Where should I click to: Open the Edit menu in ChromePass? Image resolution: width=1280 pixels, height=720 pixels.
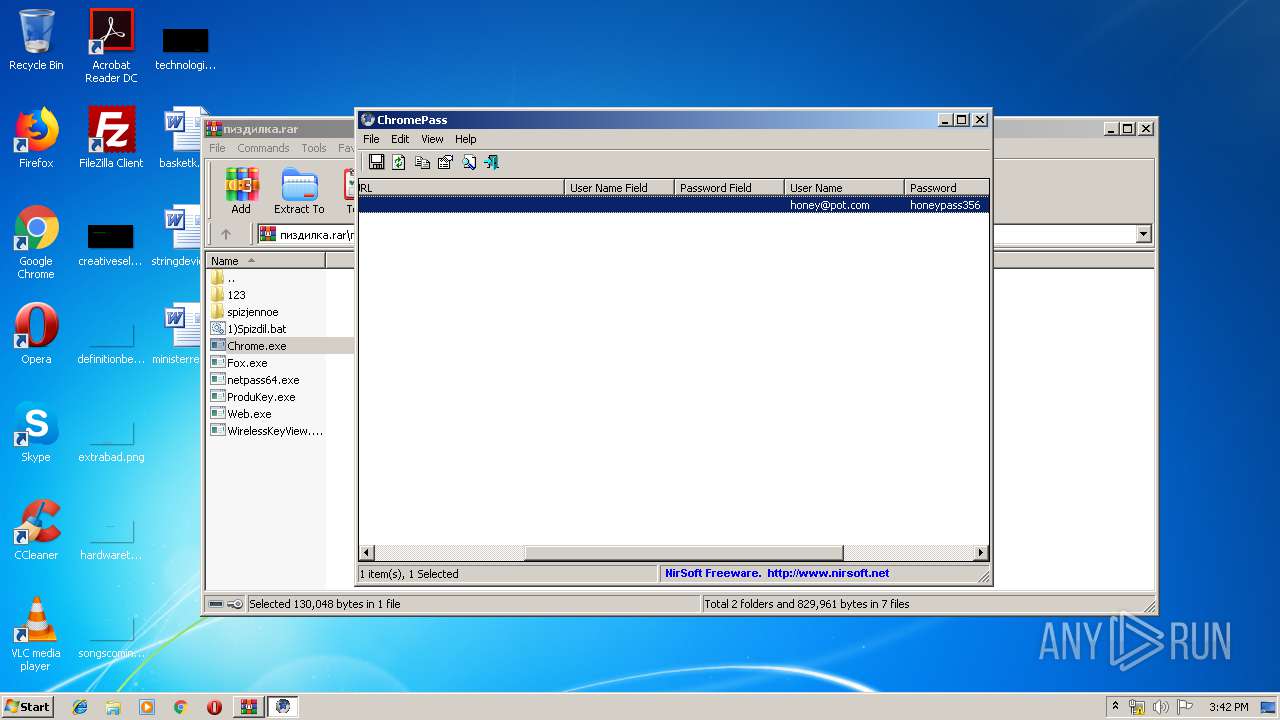[400, 139]
